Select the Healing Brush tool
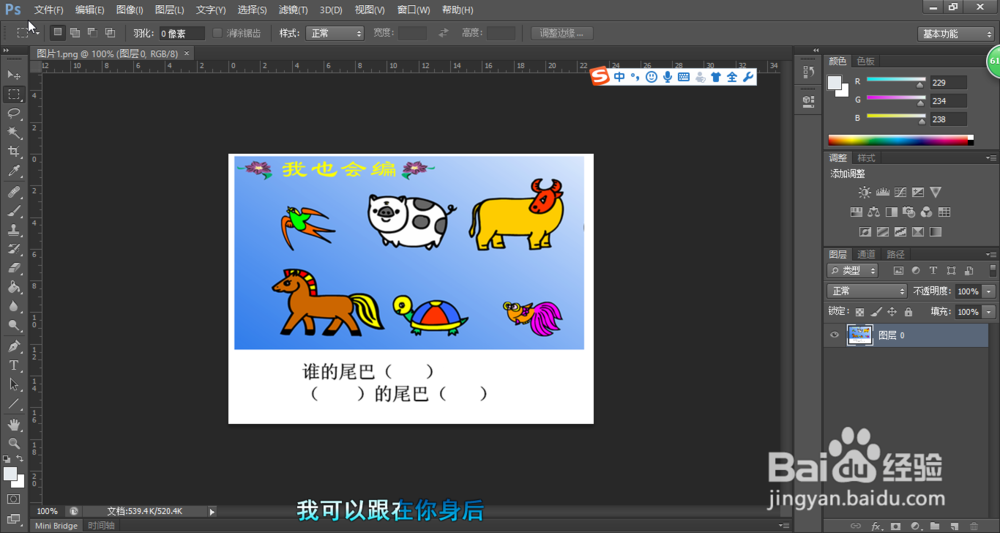Viewport: 1000px width, 533px height. click(13, 192)
